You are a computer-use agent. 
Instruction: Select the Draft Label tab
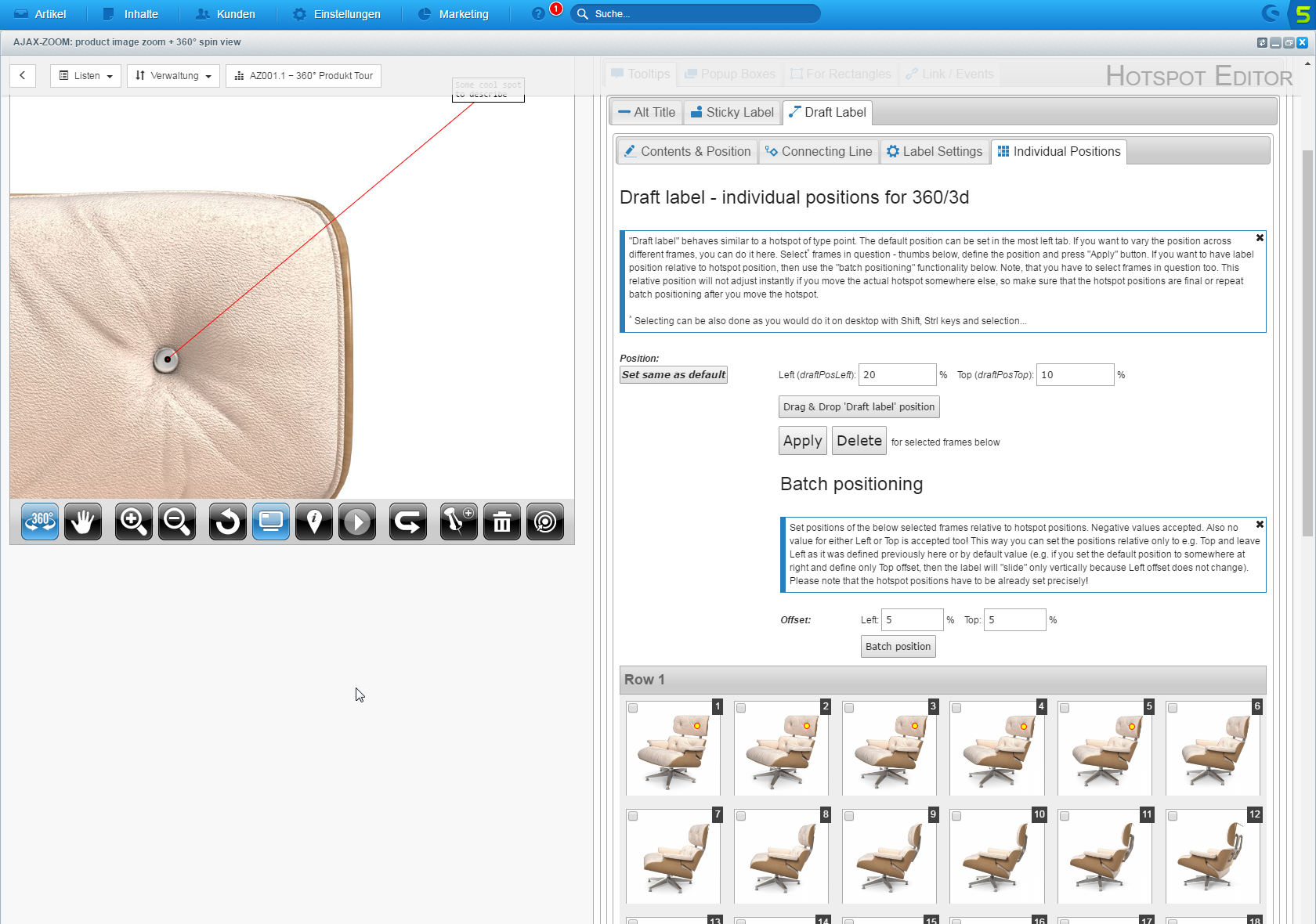point(827,112)
